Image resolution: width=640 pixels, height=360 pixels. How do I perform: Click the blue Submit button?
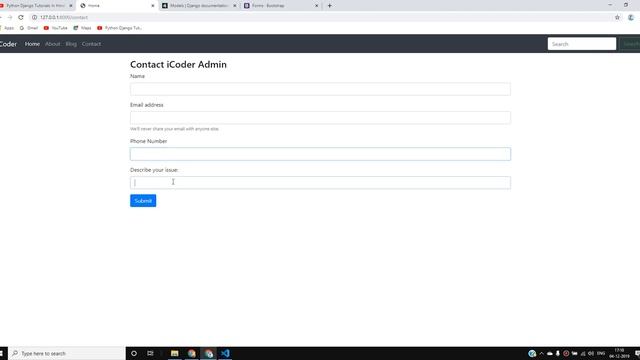143,200
